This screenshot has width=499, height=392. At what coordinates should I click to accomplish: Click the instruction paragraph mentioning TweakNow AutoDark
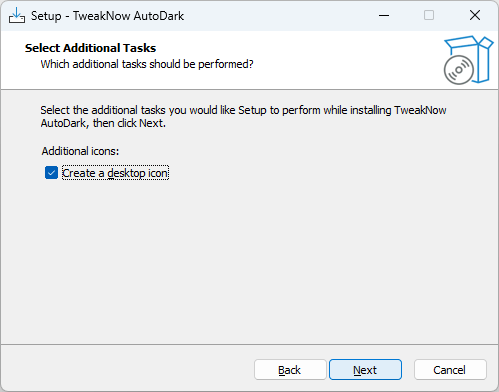(243, 117)
